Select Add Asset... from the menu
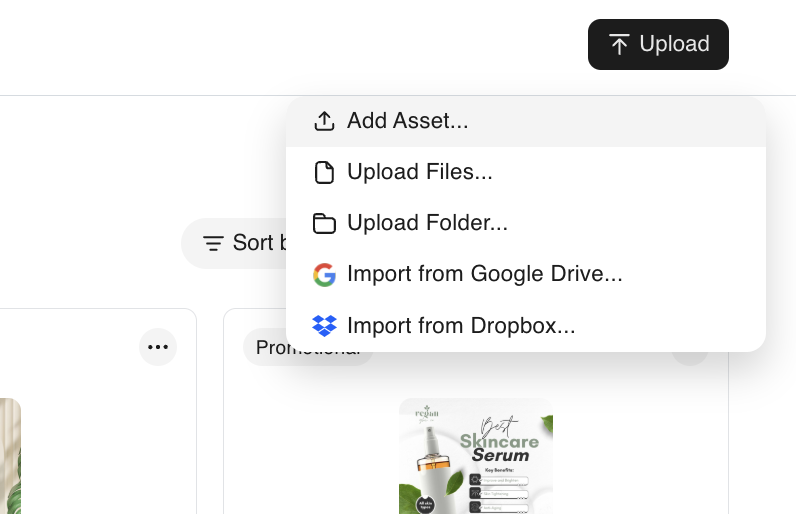The height and width of the screenshot is (514, 796). pos(526,121)
